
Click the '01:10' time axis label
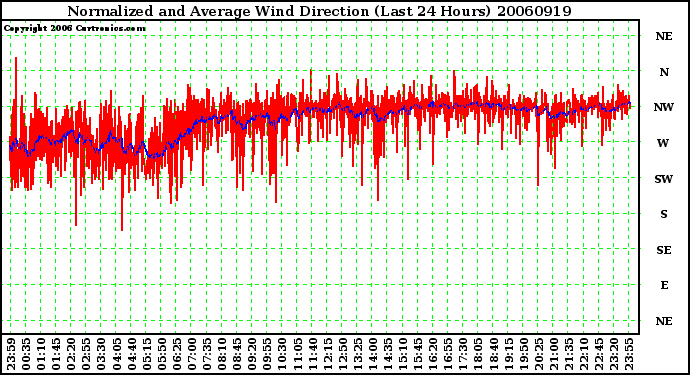pyautogui.click(x=41, y=354)
